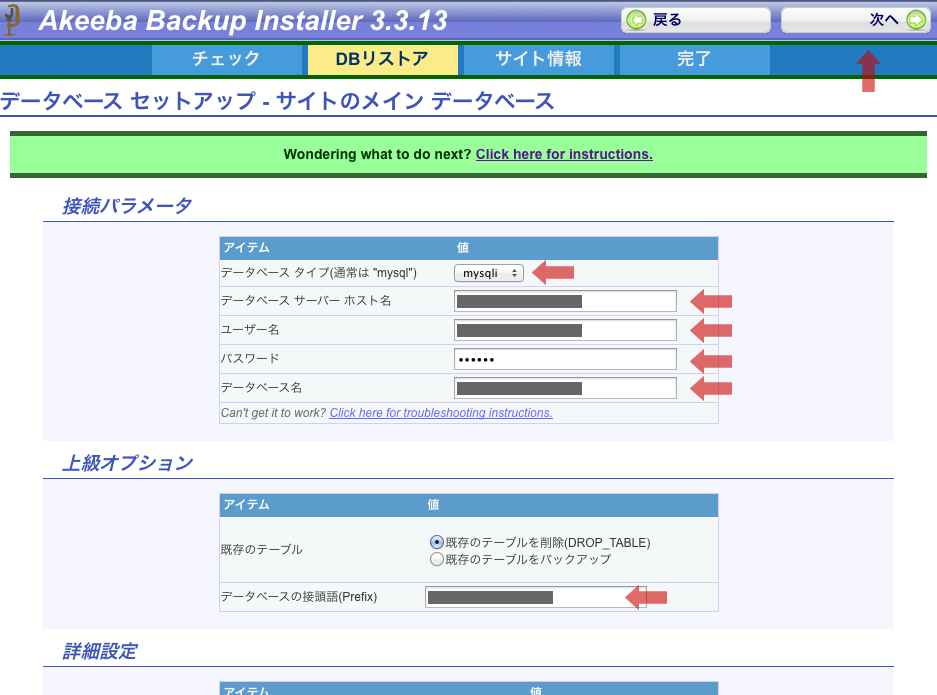Click the database Prefix input field
This screenshot has width=937, height=695.
tap(535, 597)
